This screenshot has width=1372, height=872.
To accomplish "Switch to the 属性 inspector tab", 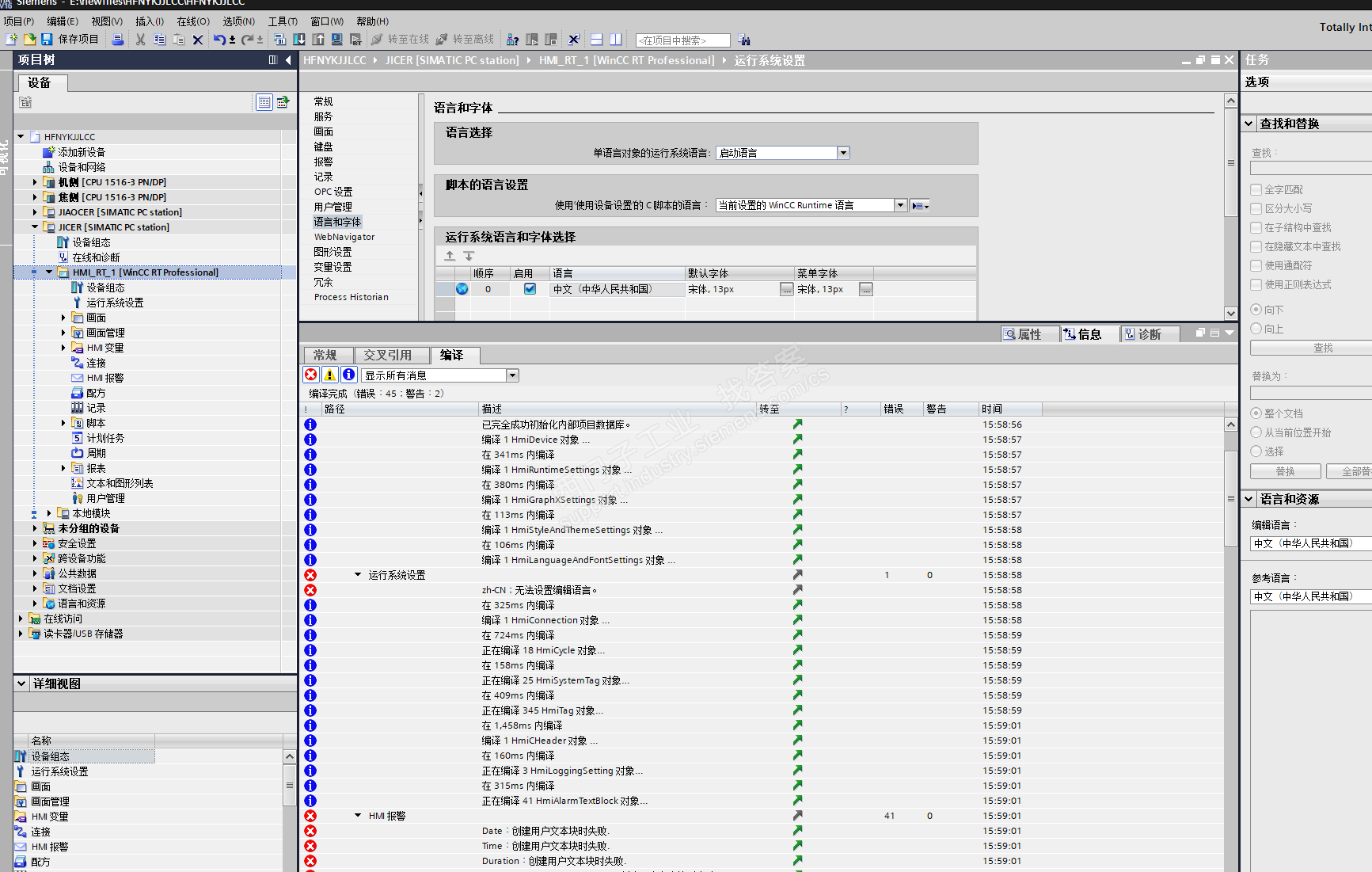I will [1030, 334].
